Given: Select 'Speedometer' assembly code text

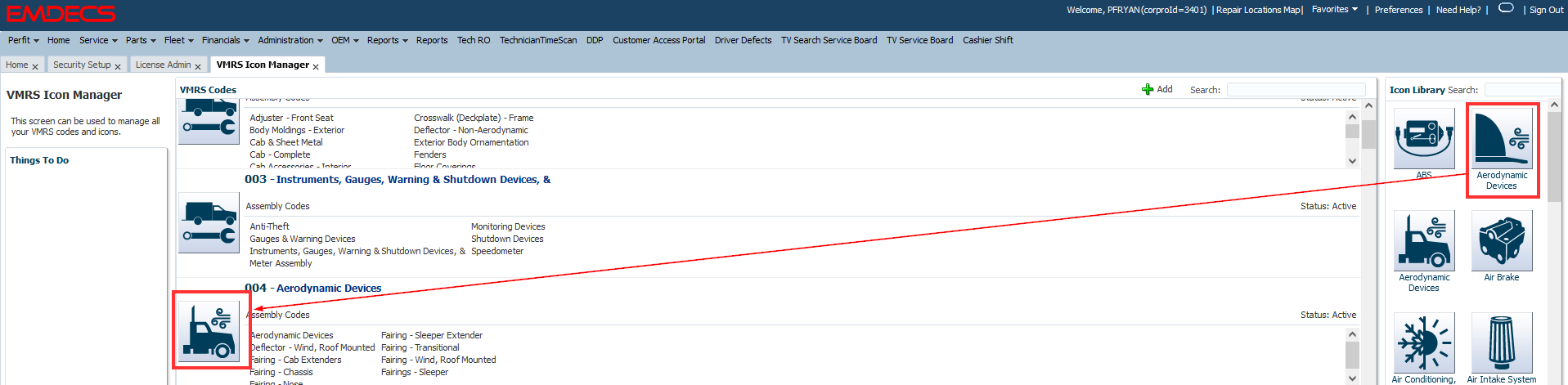Looking at the screenshot, I should pos(497,251).
